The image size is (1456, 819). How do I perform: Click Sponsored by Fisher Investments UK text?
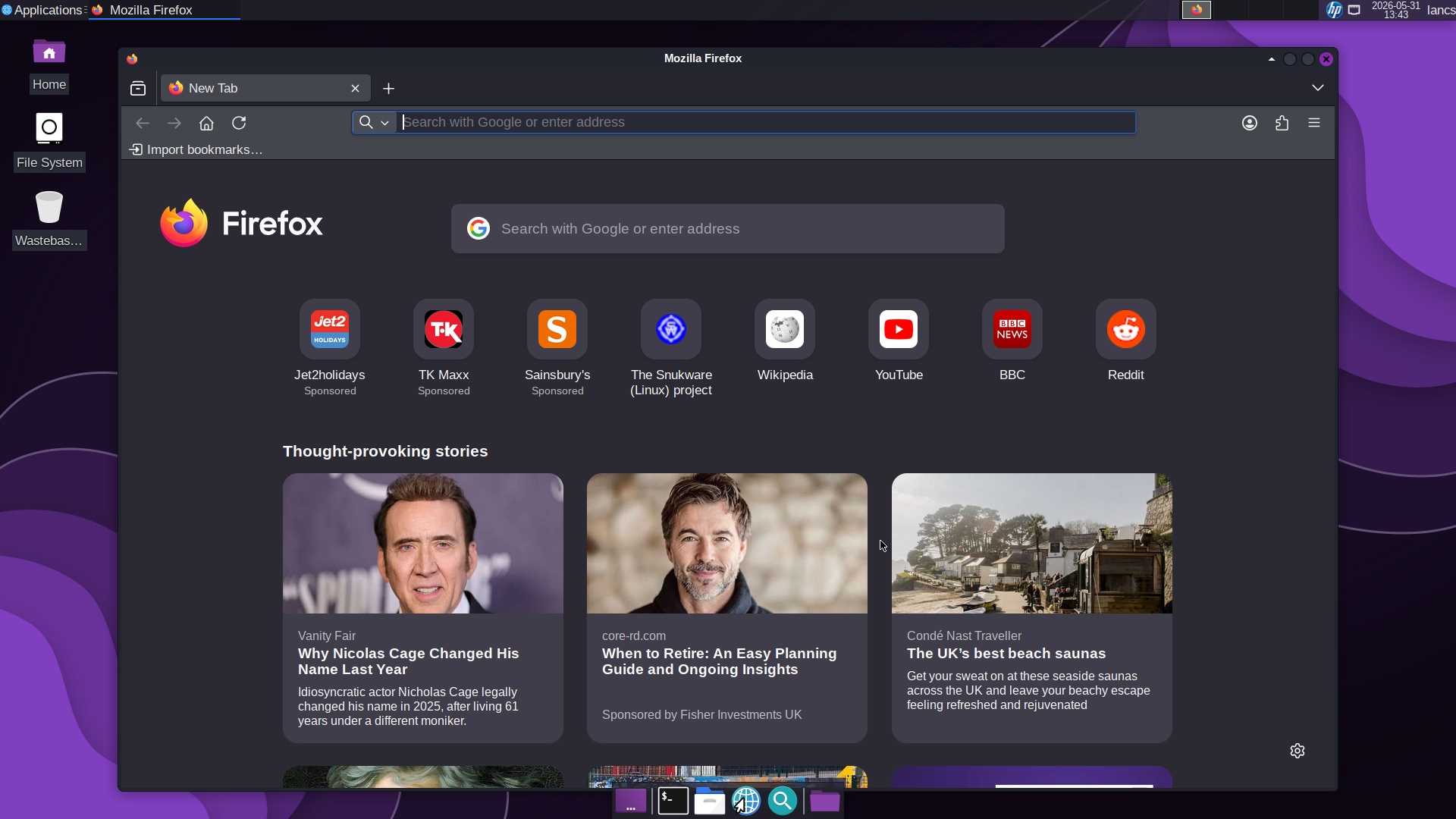click(701, 714)
